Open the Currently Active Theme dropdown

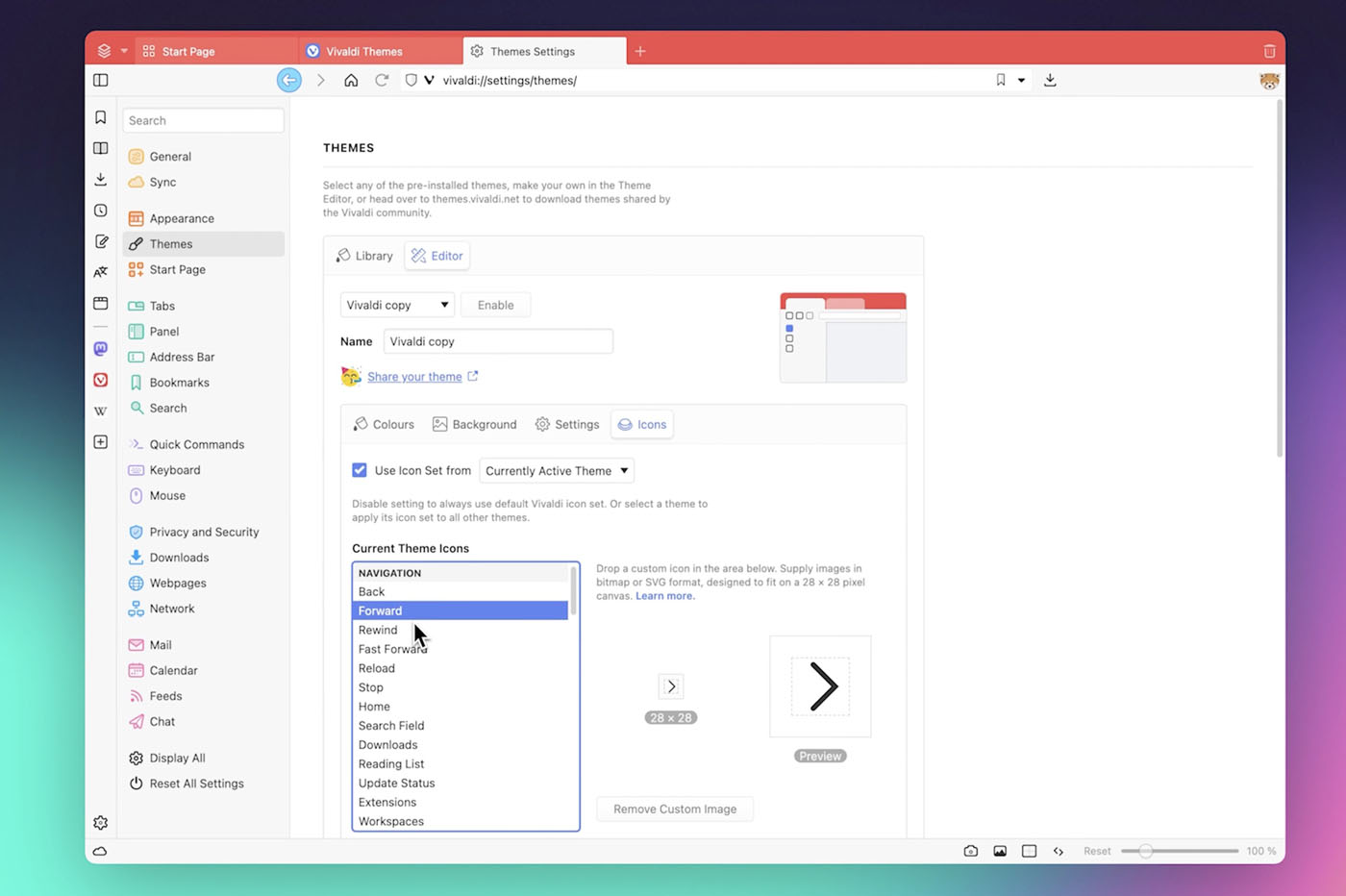(557, 470)
